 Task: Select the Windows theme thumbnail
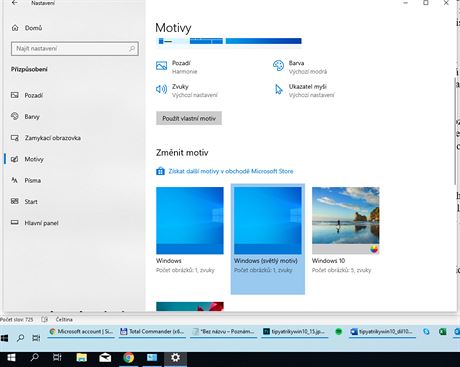tap(190, 221)
